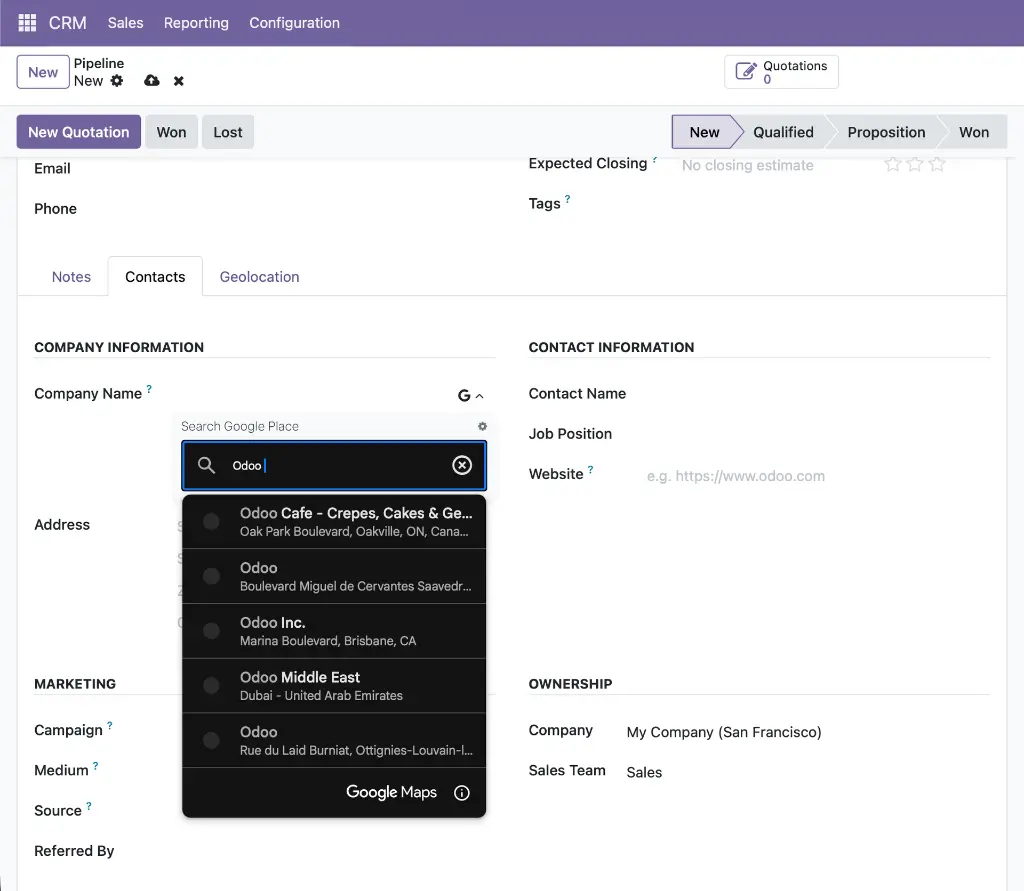This screenshot has width=1024, height=891.
Task: Click My Company (San Francisco) value
Action: [x=724, y=732]
